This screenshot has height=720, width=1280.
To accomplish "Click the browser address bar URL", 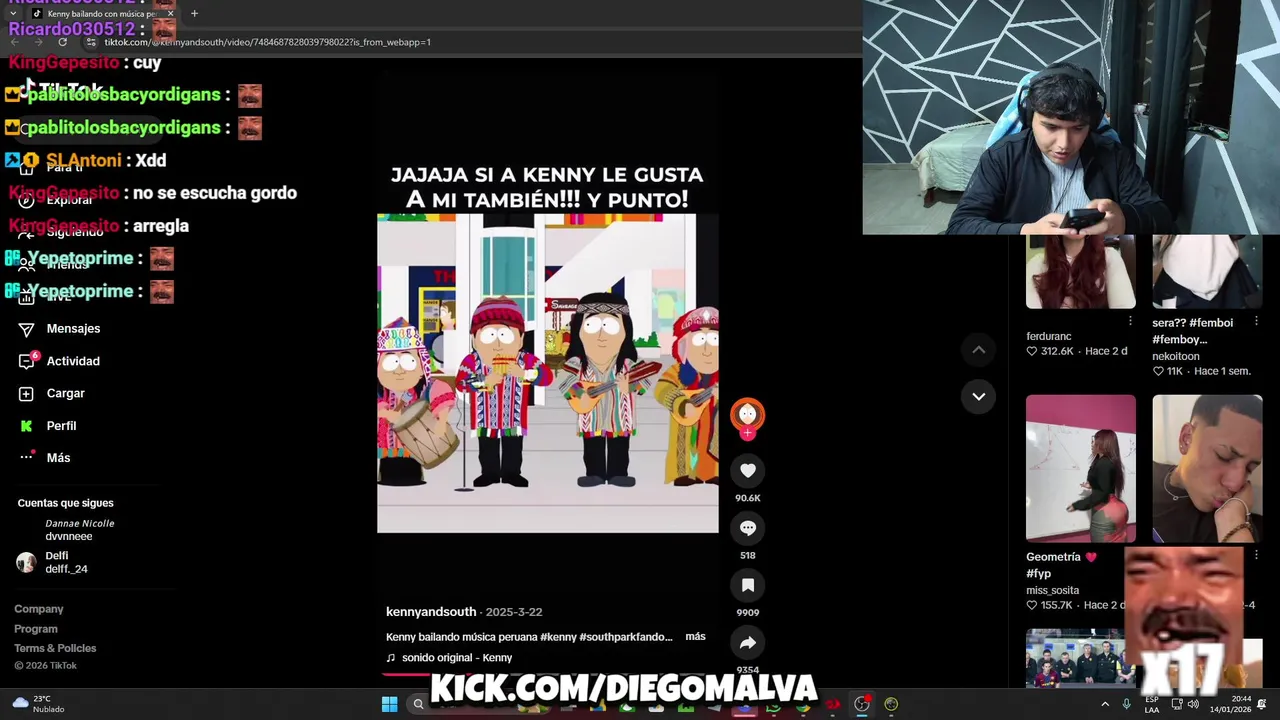I will click(x=268, y=42).
